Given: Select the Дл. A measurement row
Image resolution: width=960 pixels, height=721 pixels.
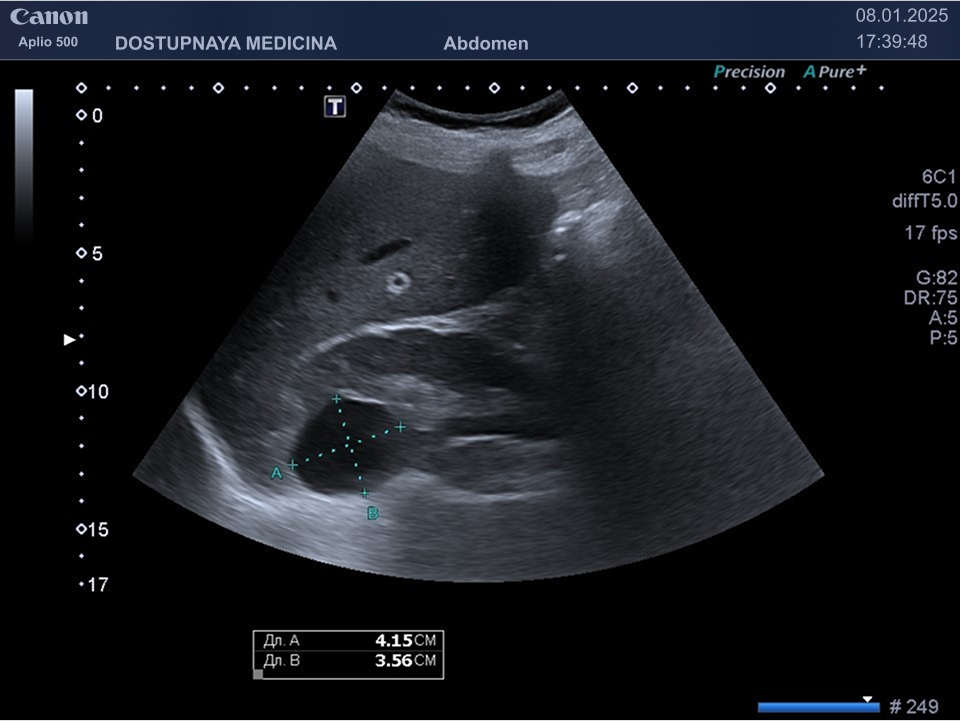Looking at the screenshot, I should (x=347, y=640).
